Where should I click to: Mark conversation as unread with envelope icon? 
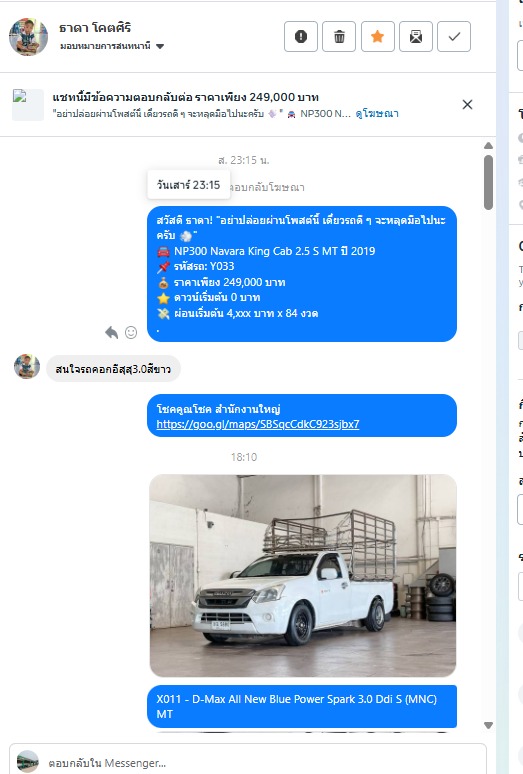pos(416,37)
